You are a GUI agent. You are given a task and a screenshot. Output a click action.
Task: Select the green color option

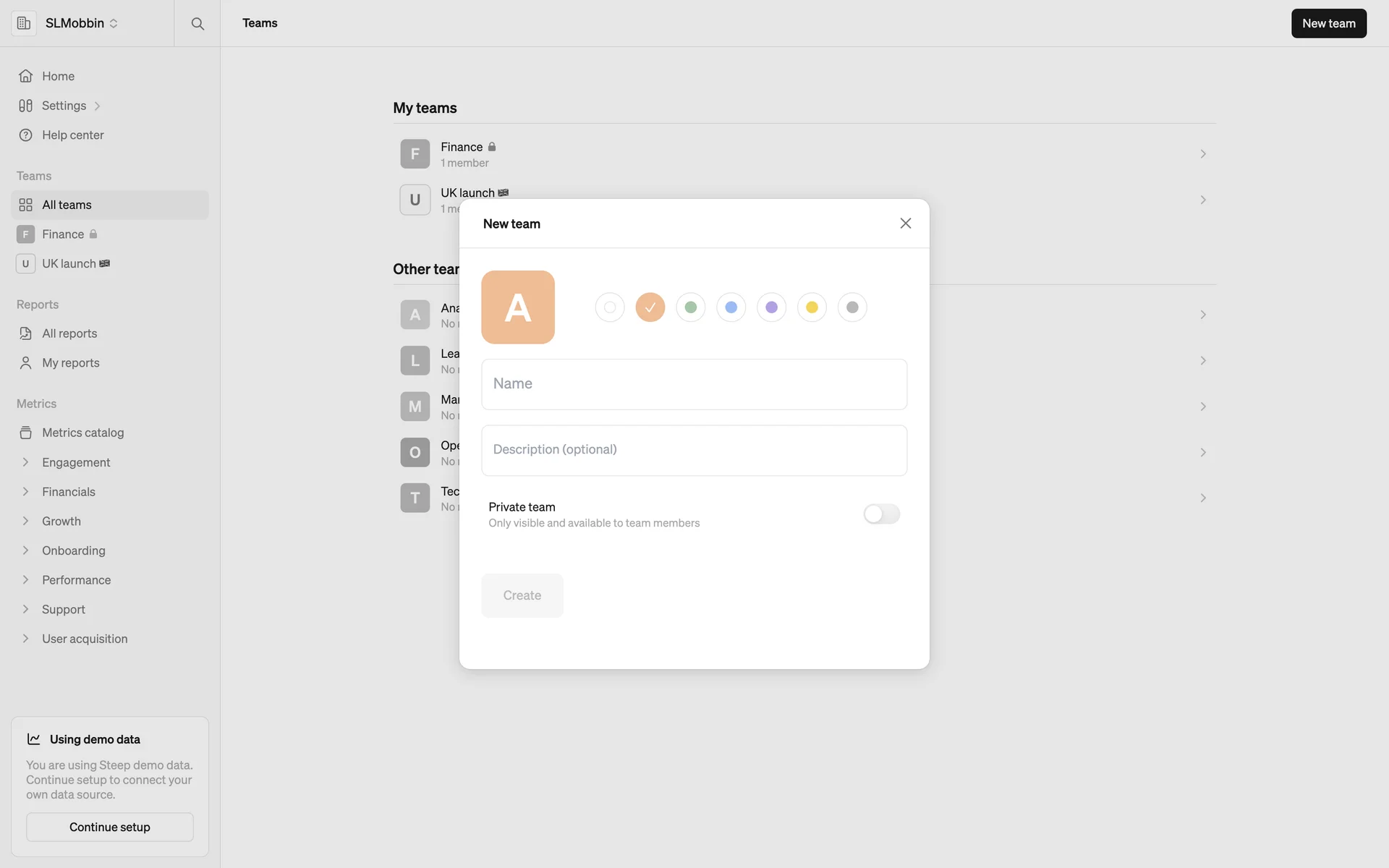click(691, 307)
